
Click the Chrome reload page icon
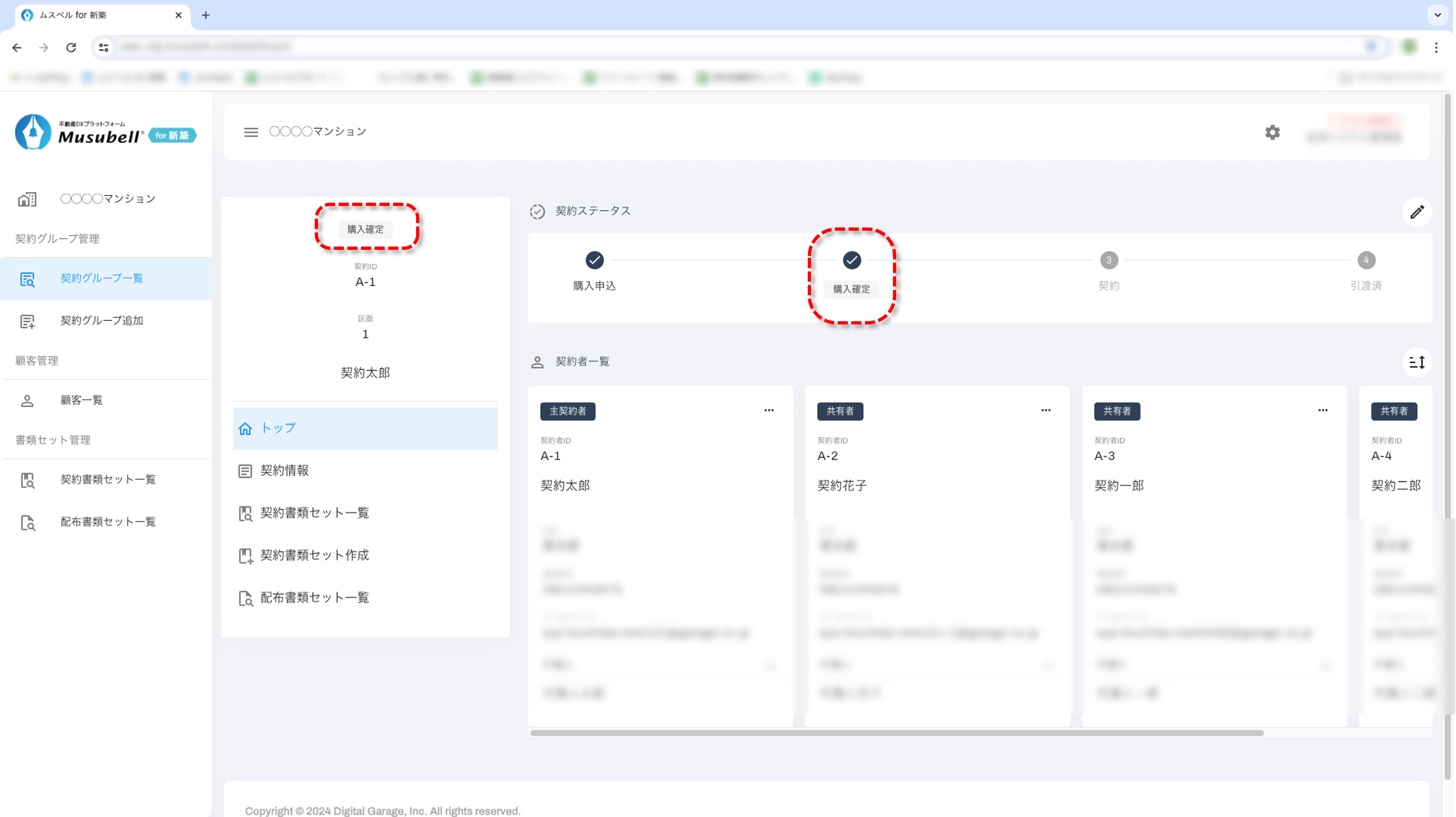click(71, 48)
